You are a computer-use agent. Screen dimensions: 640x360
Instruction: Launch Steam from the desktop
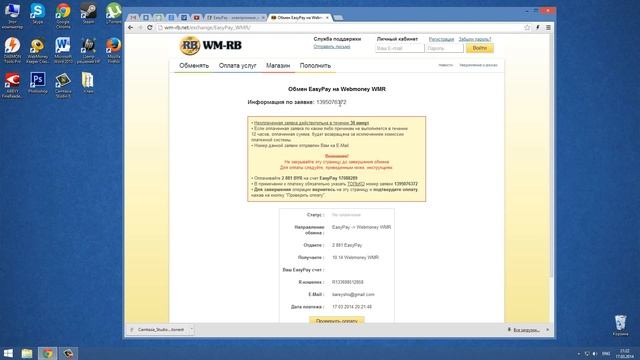tap(88, 14)
